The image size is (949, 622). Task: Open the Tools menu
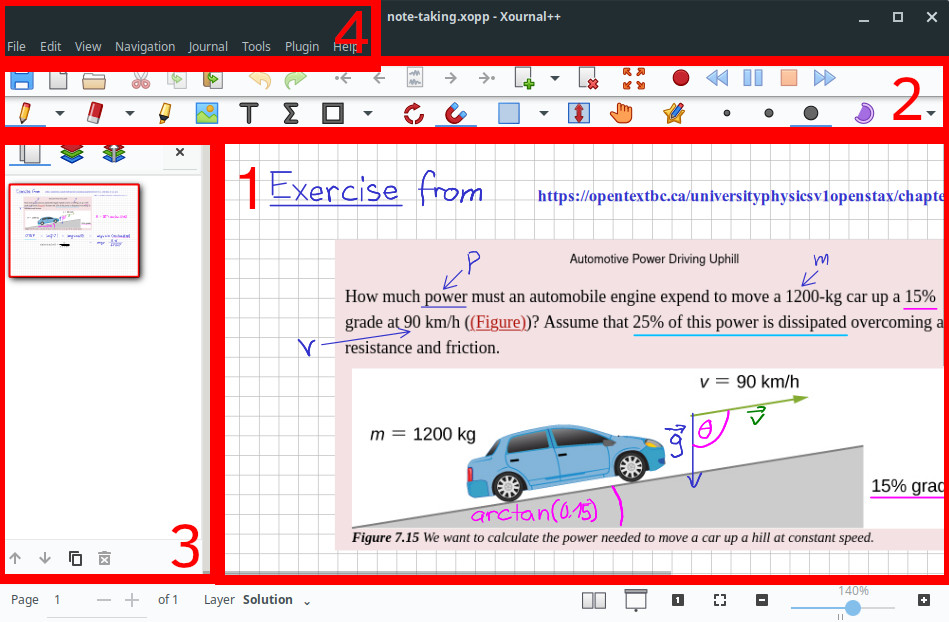pyautogui.click(x=256, y=47)
